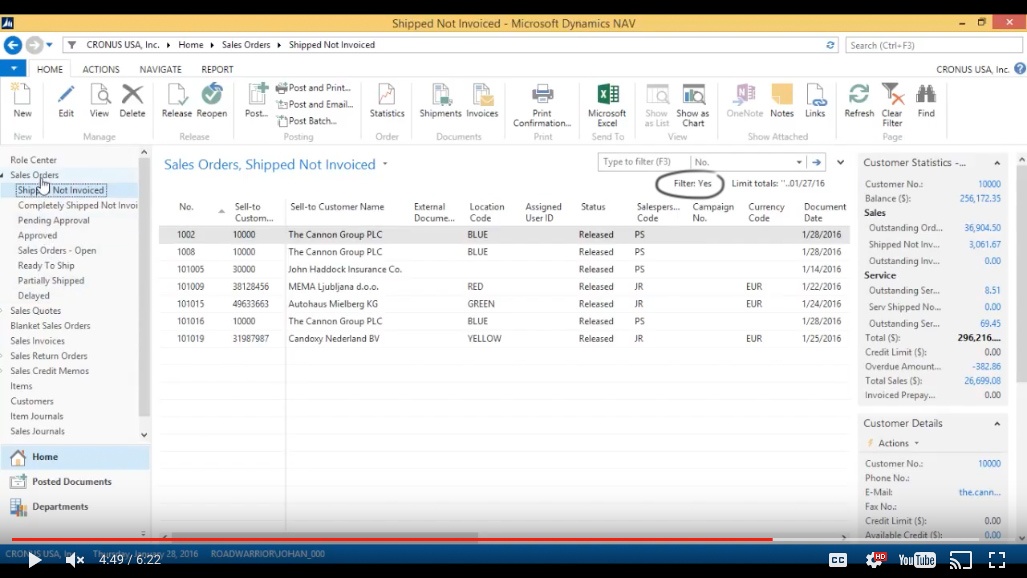Switch to the ACTIONS ribbon tab
The width and height of the screenshot is (1027, 578).
point(101,69)
